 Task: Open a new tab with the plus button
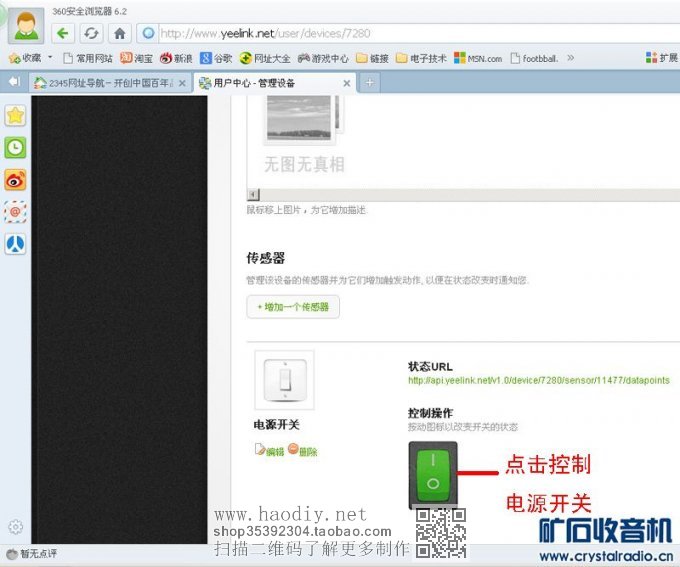pyautogui.click(x=368, y=82)
